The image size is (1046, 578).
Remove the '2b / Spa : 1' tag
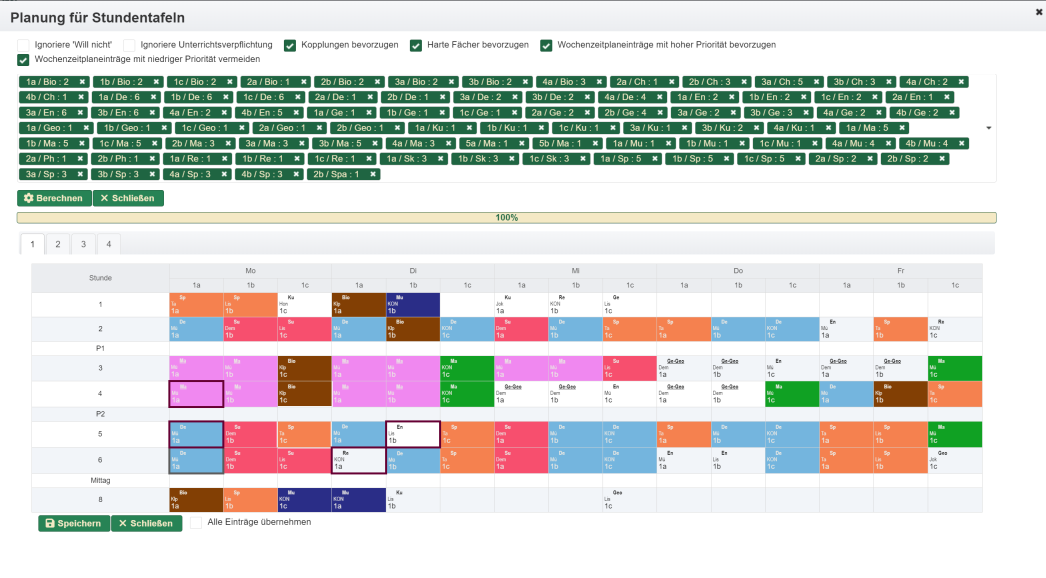[x=373, y=174]
